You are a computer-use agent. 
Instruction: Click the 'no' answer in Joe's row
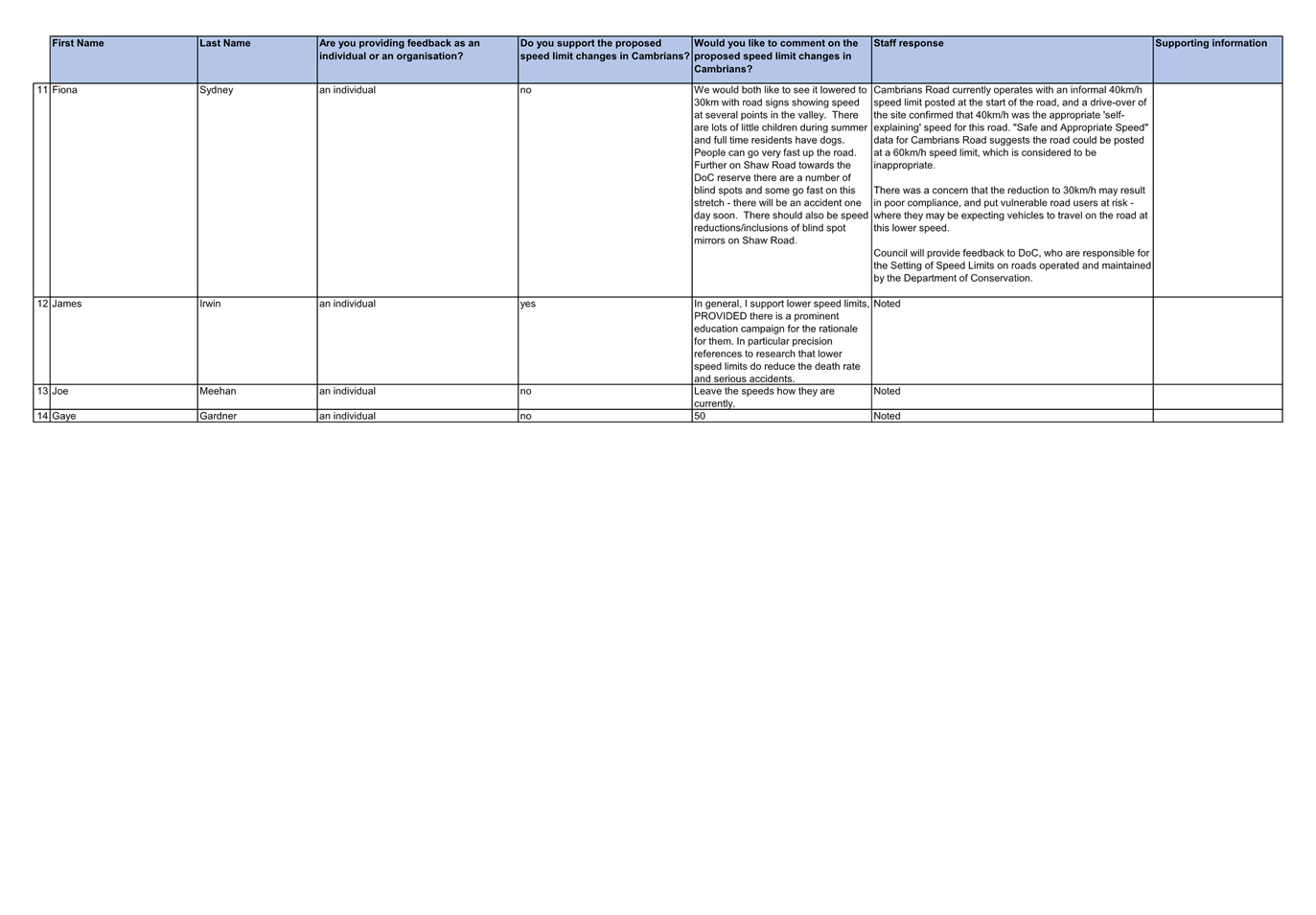coord(525,391)
